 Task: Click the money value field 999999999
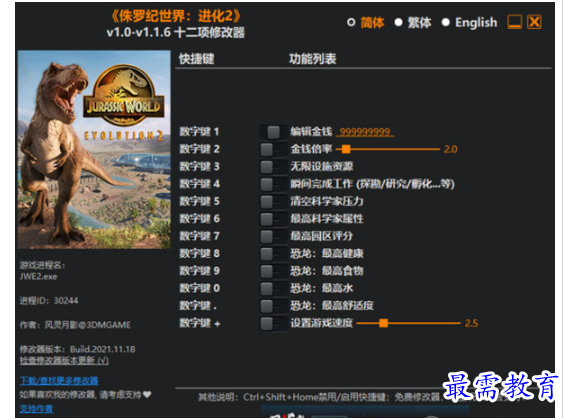(365, 132)
